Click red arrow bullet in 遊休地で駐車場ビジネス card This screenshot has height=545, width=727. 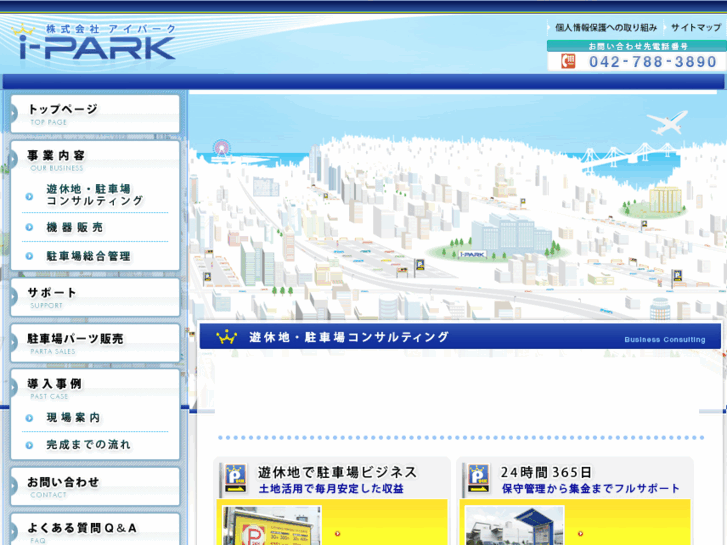[x=338, y=534]
